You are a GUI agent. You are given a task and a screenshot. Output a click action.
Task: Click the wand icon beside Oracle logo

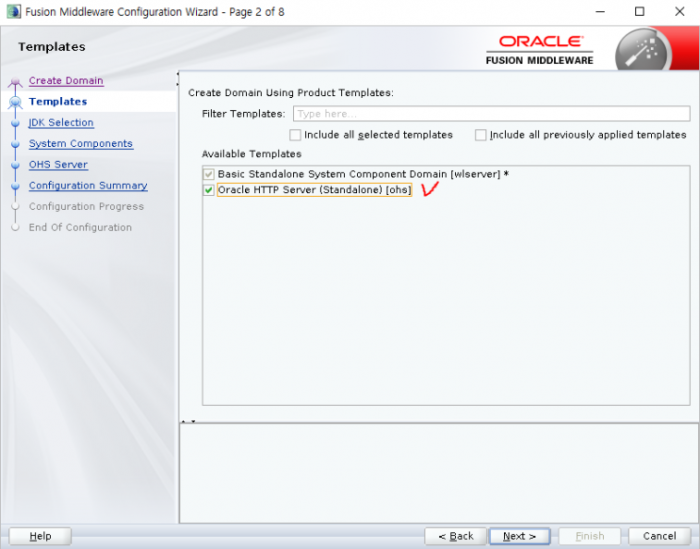point(643,51)
